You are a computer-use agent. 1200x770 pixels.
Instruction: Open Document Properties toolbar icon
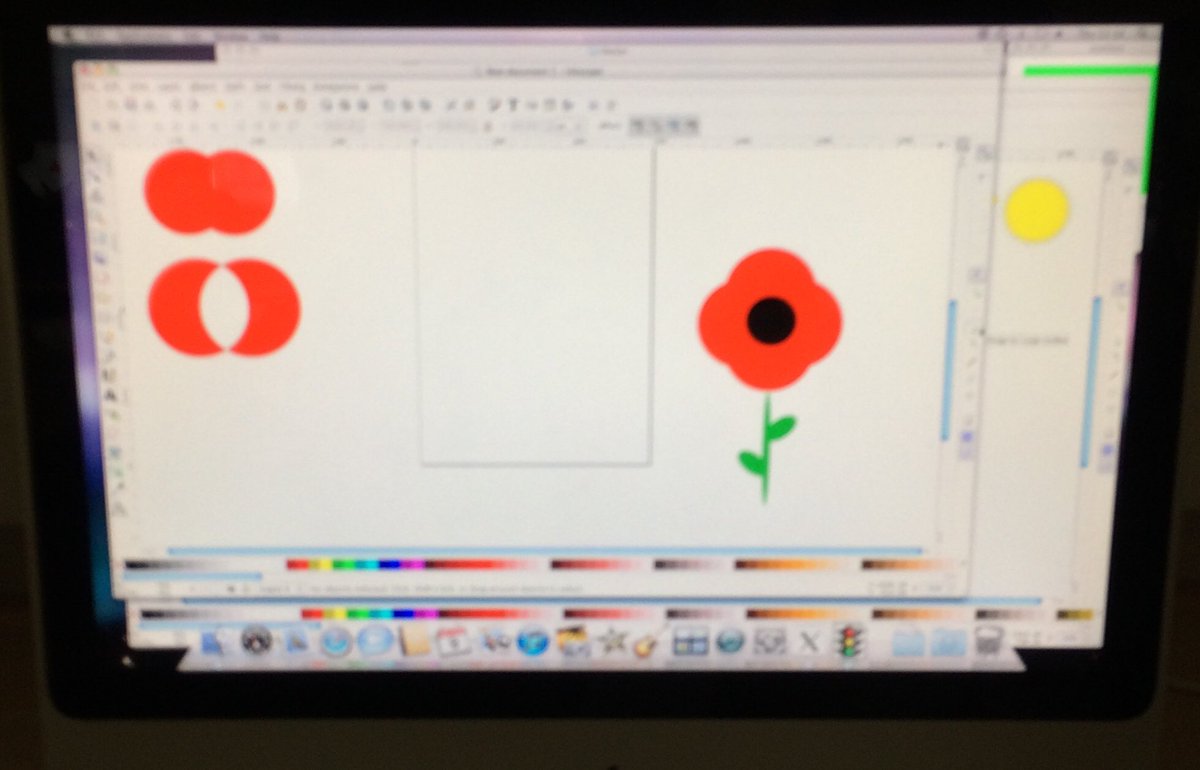611,105
